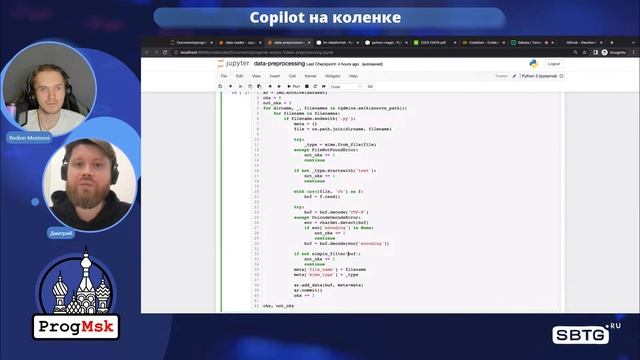The height and width of the screenshot is (360, 640).
Task: Cut selected cells with scissors icon
Action: [240, 87]
